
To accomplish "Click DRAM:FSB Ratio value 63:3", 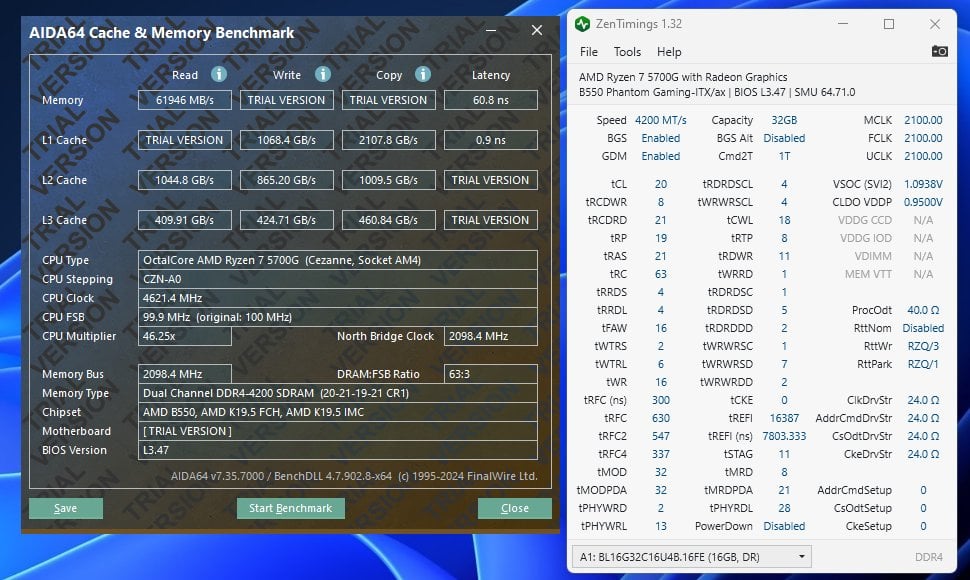I will click(x=491, y=374).
